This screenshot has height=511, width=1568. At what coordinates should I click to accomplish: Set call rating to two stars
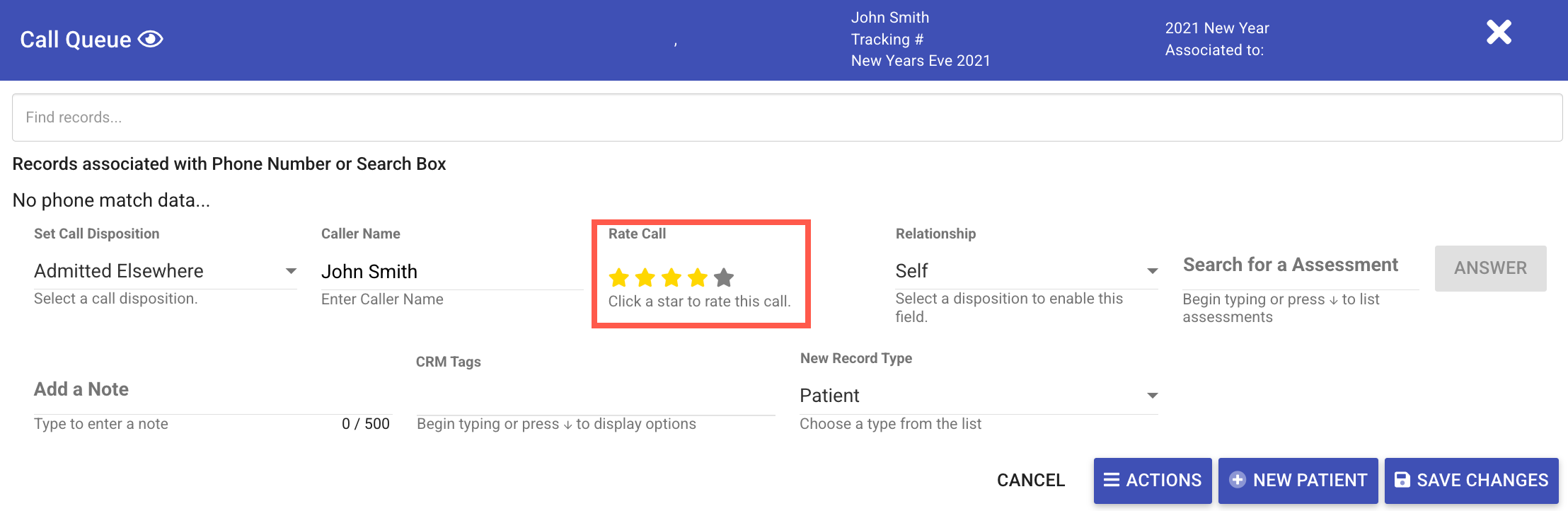pyautogui.click(x=645, y=277)
